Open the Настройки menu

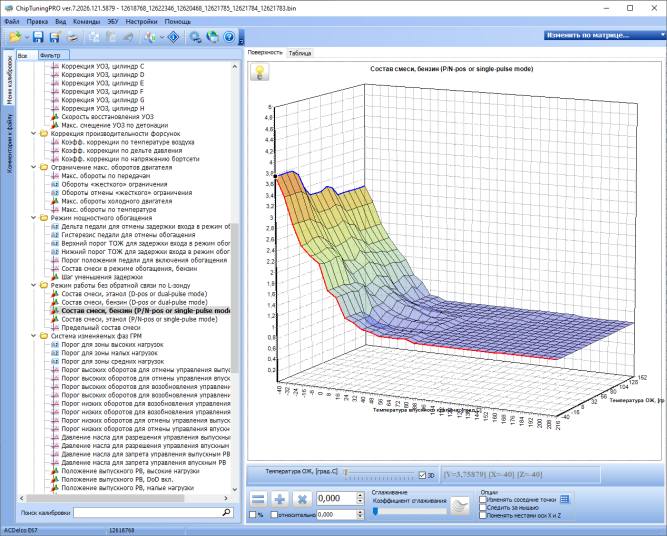pyautogui.click(x=141, y=21)
